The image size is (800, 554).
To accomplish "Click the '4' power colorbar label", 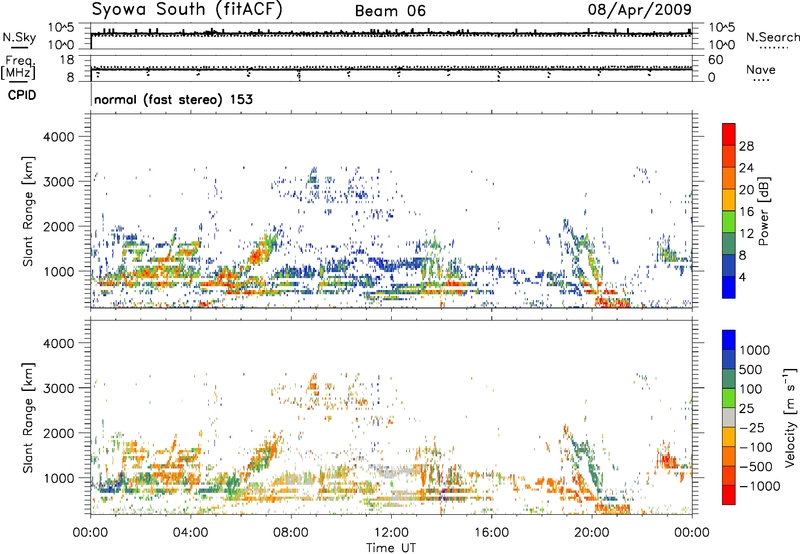I will (x=743, y=278).
